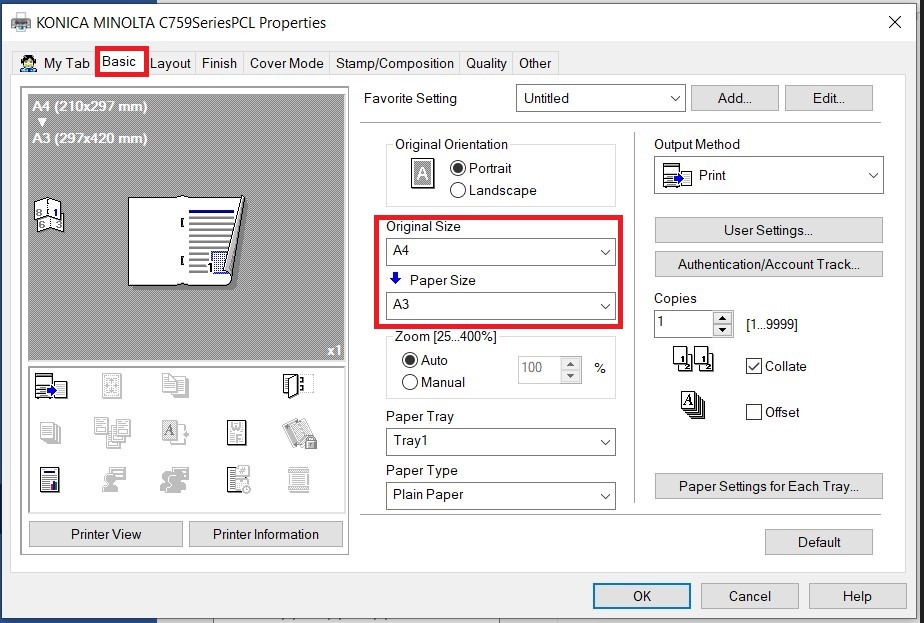
Task: Open the Output Method dropdown
Action: (x=768, y=176)
